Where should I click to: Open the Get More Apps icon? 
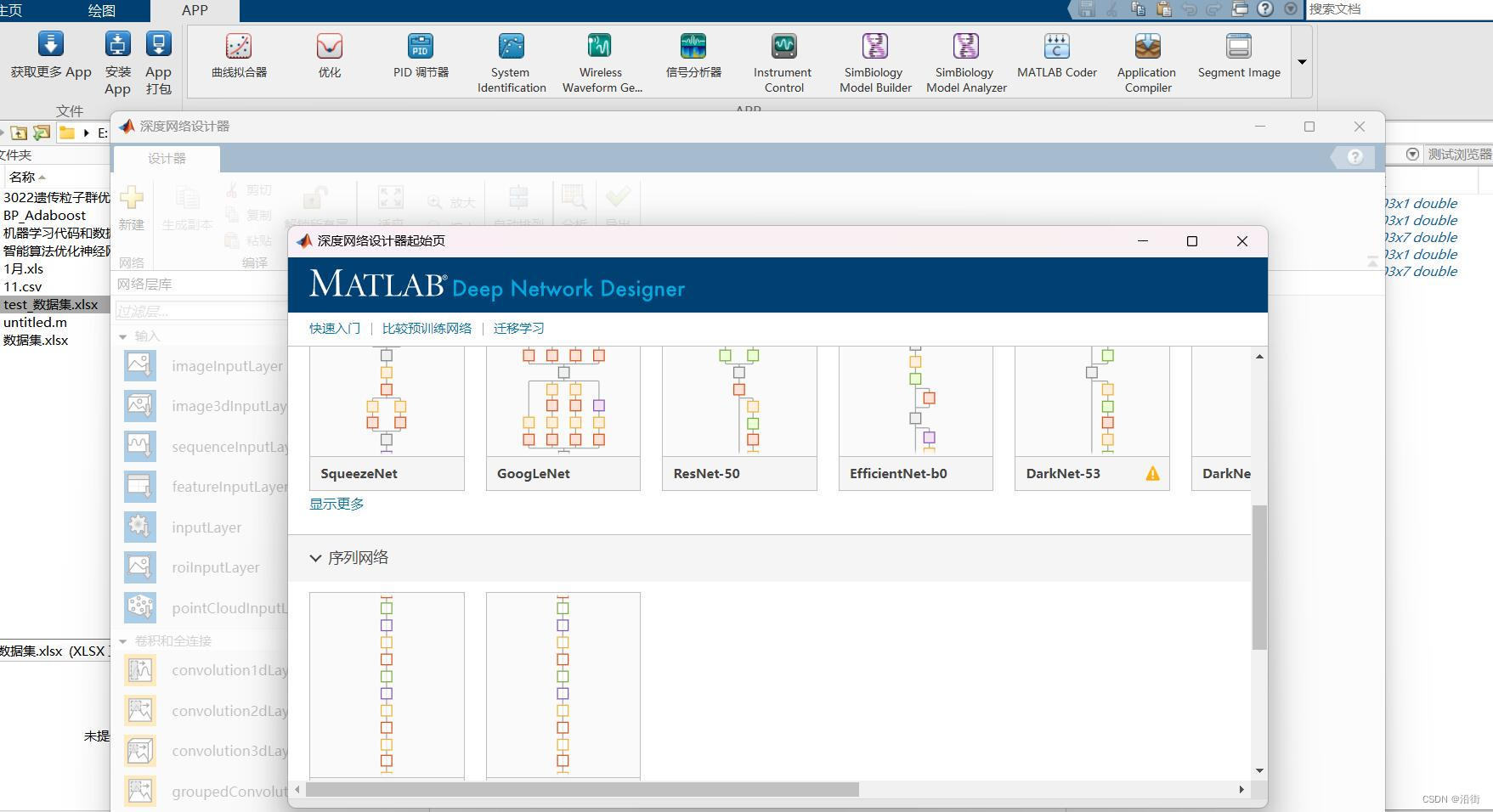click(x=50, y=45)
